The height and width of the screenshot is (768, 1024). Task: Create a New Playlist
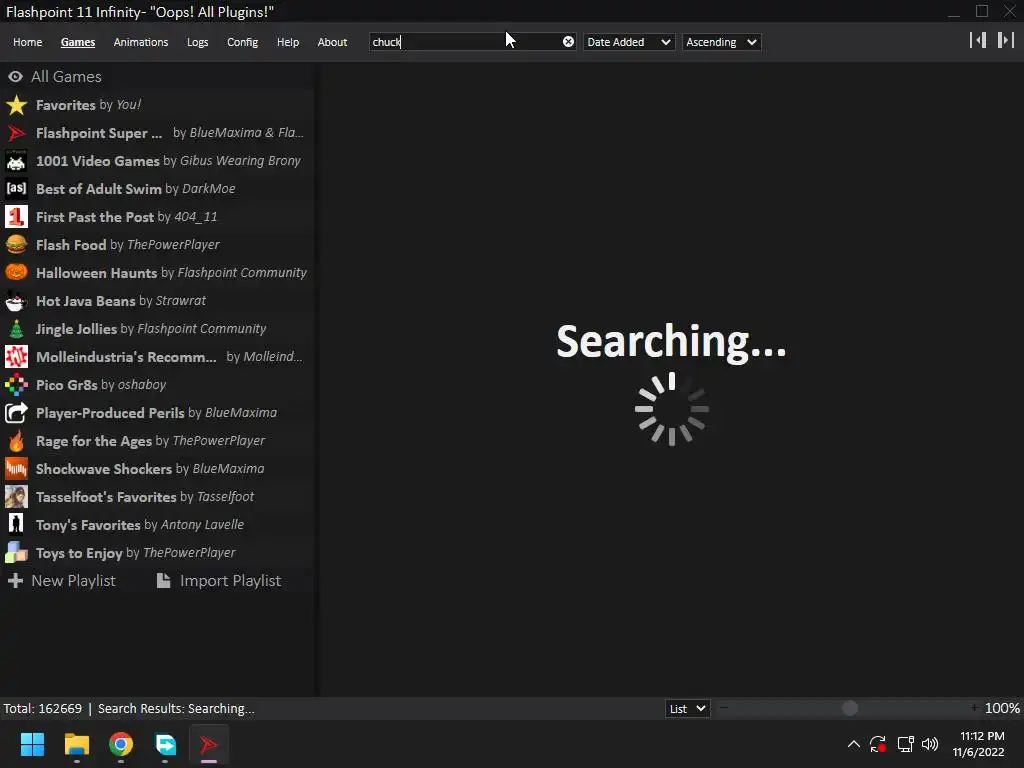(x=62, y=581)
